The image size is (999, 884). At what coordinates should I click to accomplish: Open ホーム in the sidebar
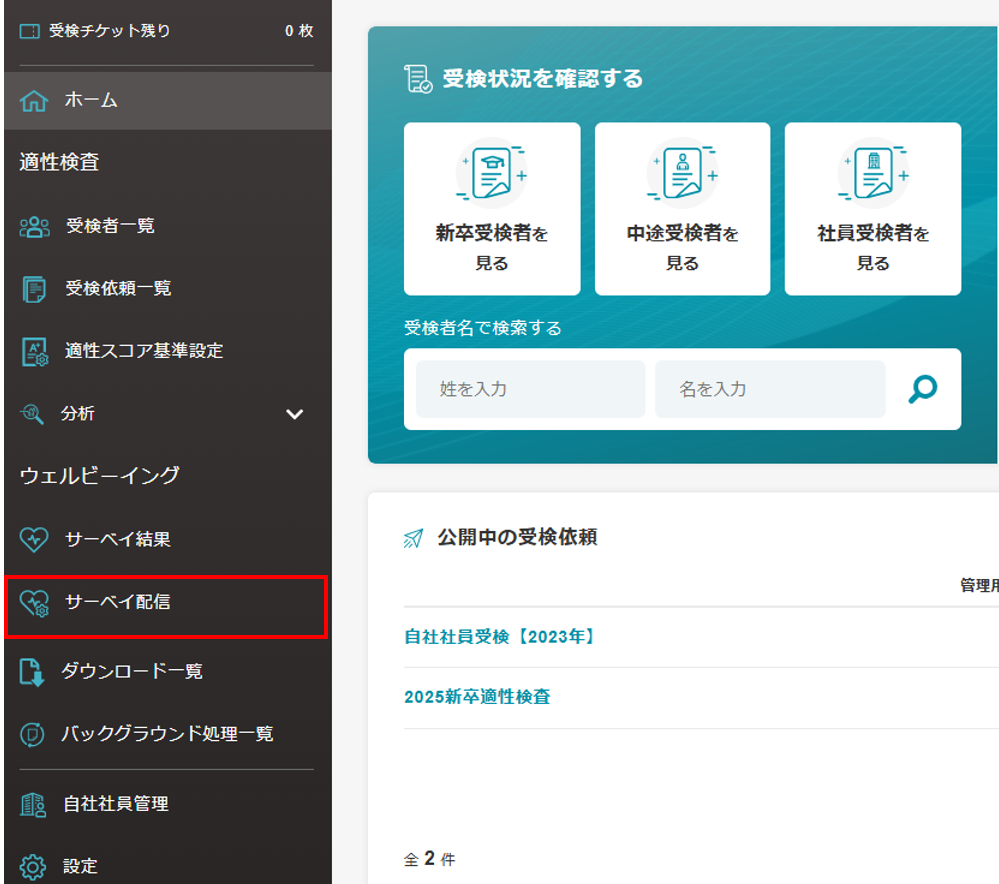click(168, 101)
